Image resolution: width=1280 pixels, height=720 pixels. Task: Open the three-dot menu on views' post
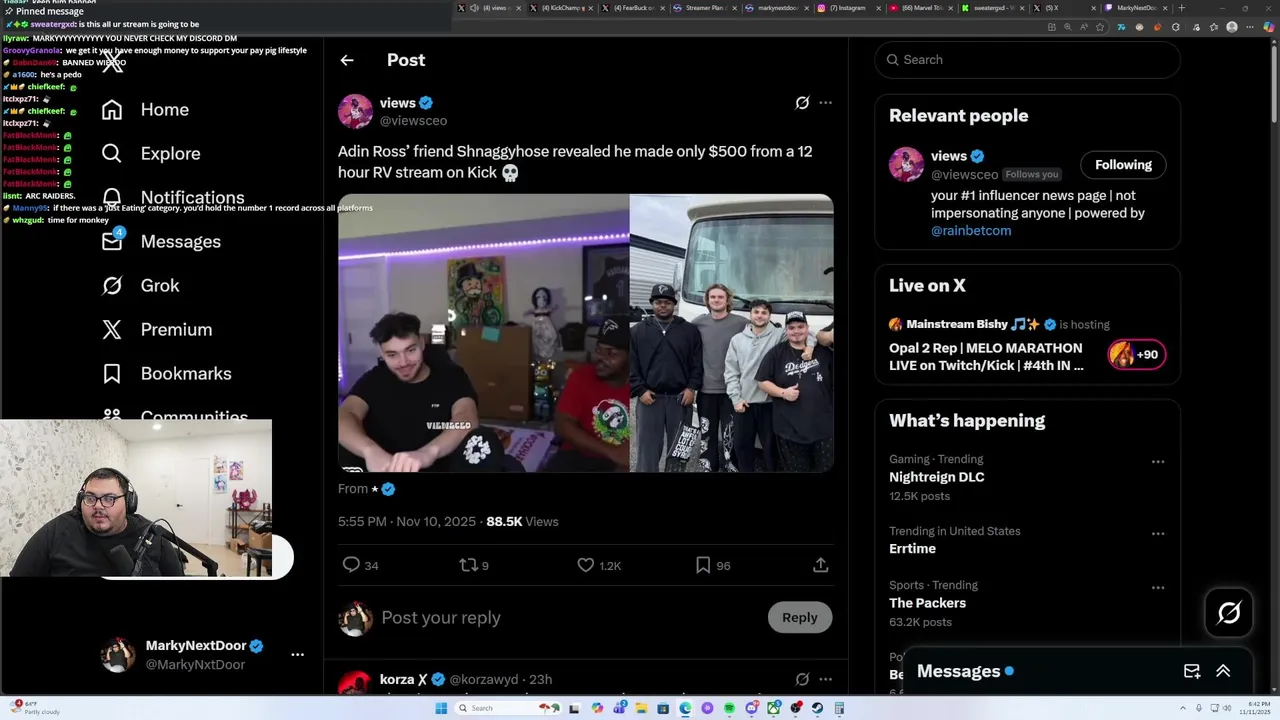825,103
